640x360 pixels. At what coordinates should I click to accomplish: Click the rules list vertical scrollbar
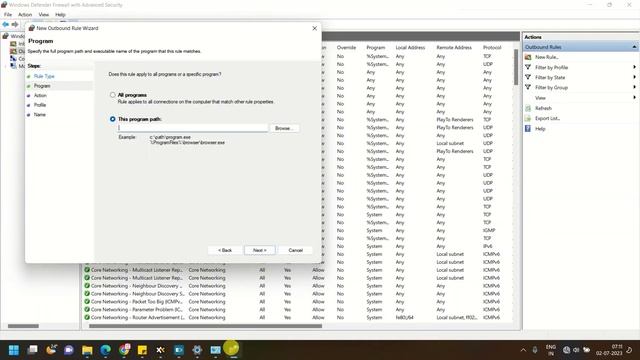click(x=516, y=67)
